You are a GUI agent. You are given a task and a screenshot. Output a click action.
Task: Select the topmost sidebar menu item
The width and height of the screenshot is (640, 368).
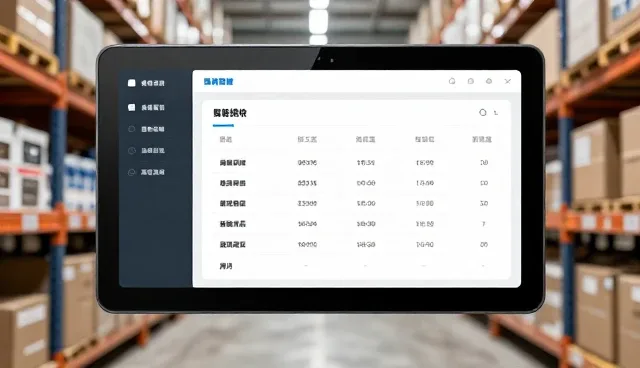pos(146,83)
